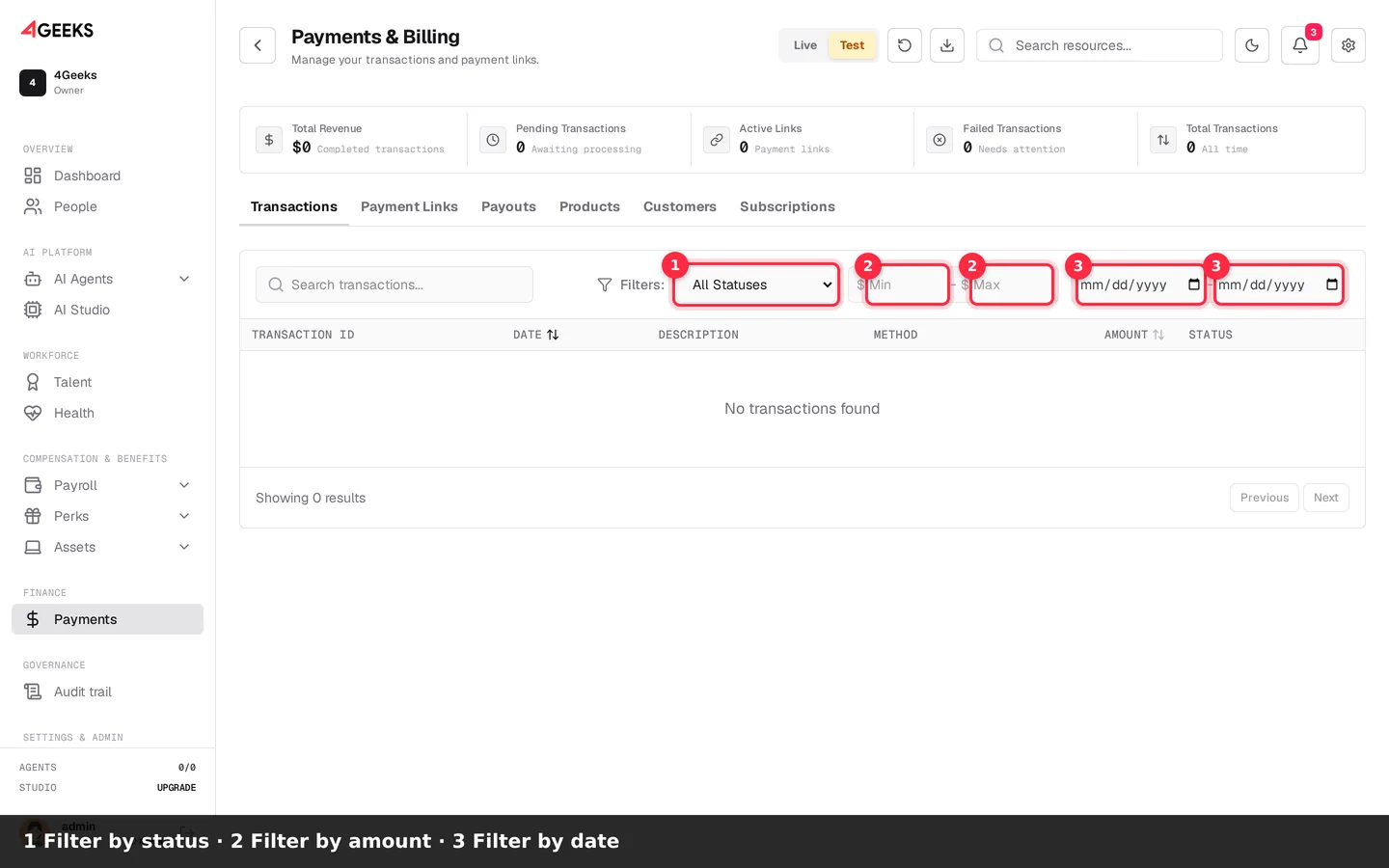Open the All Statuses dropdown

(756, 285)
